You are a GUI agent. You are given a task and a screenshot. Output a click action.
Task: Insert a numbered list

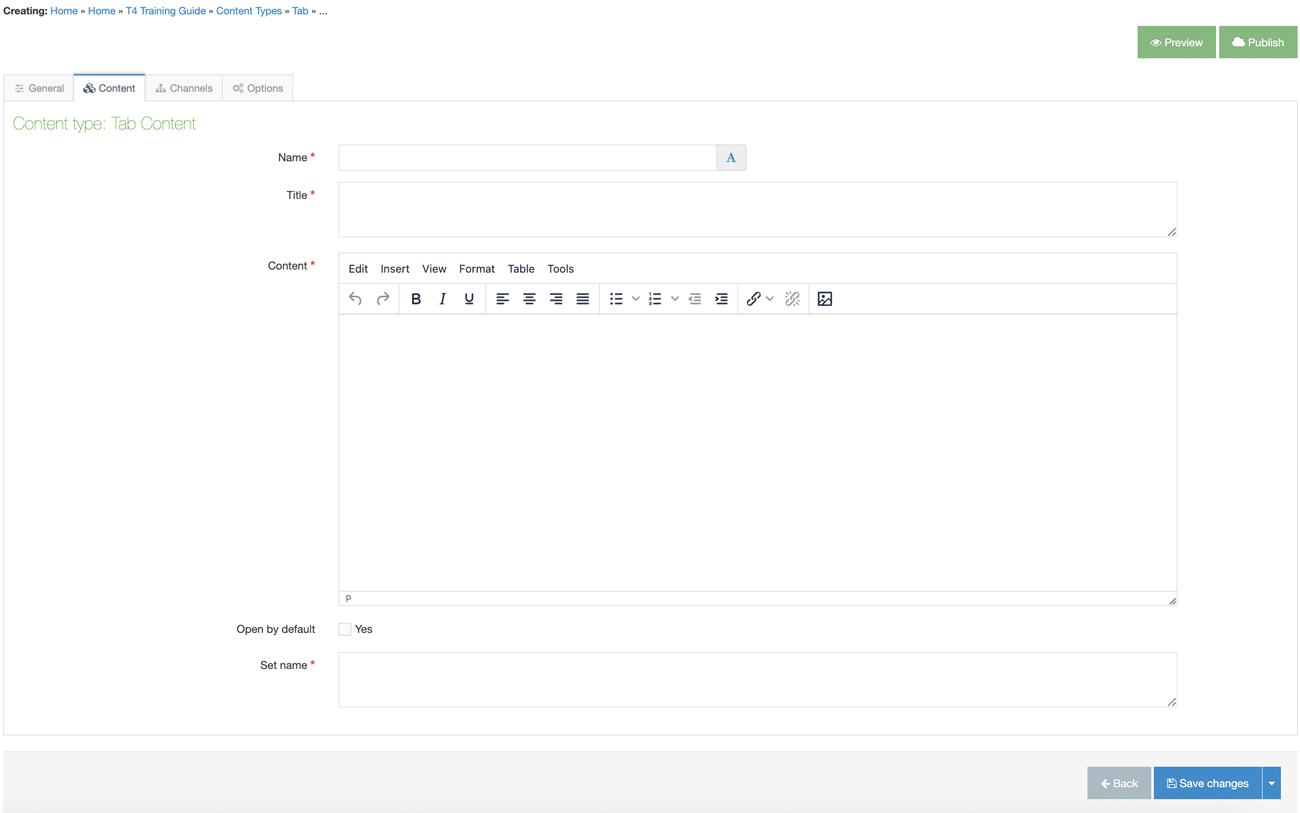655,299
